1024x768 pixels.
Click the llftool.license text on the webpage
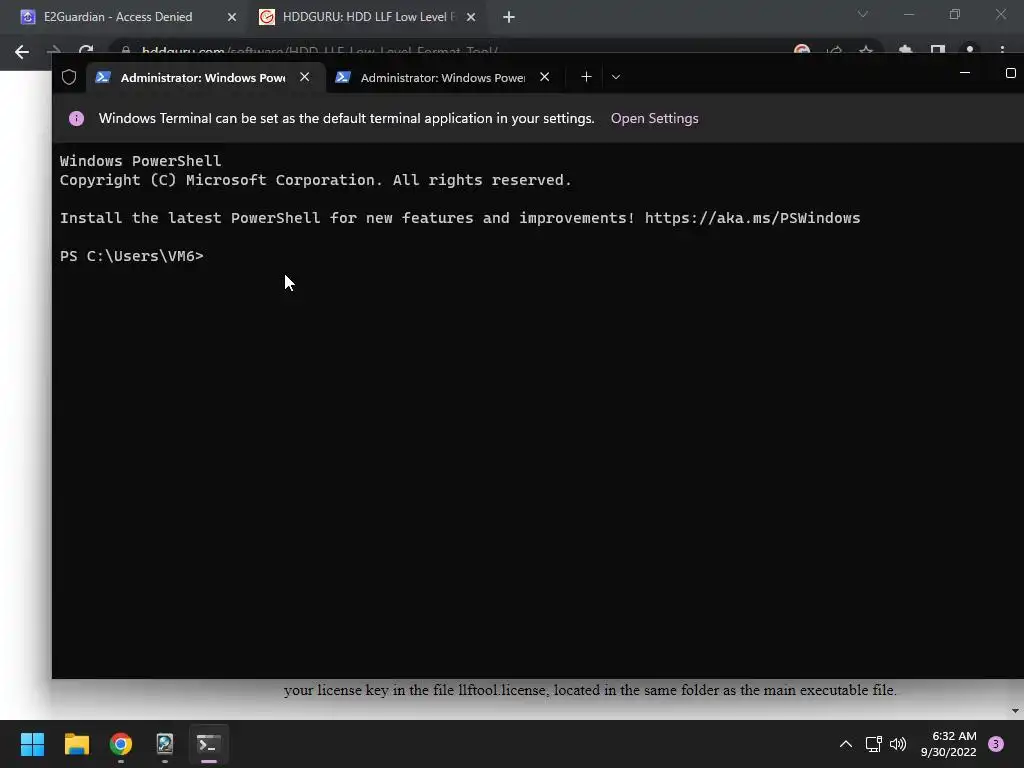(502, 690)
